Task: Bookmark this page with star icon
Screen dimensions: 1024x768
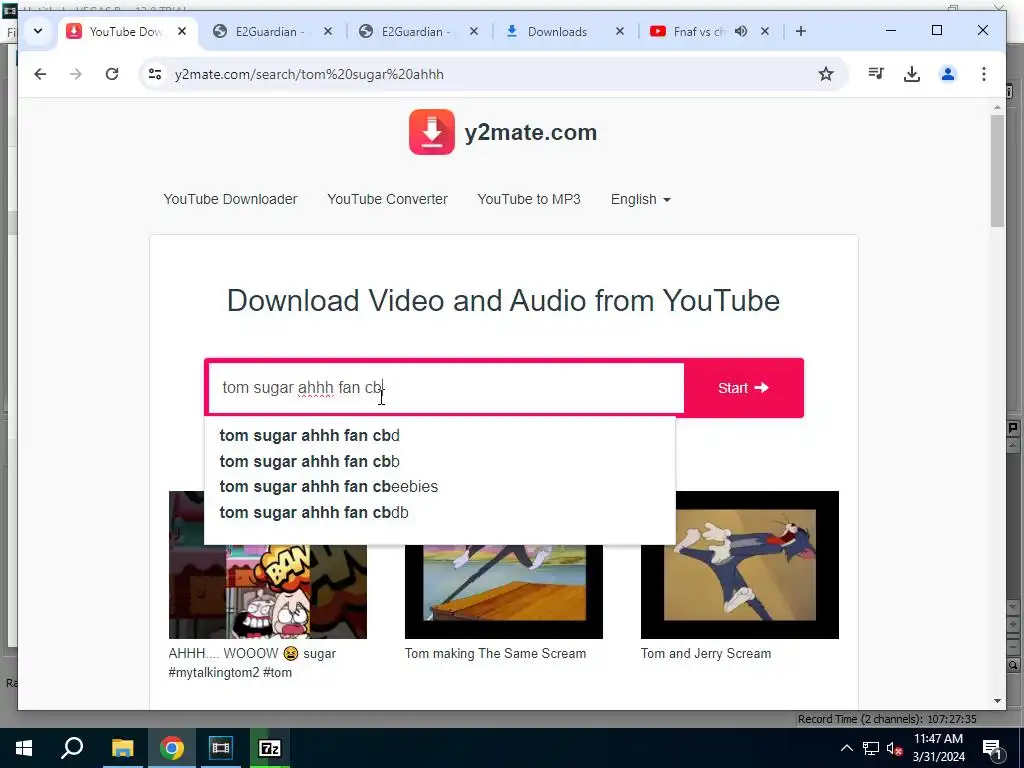Action: [825, 74]
